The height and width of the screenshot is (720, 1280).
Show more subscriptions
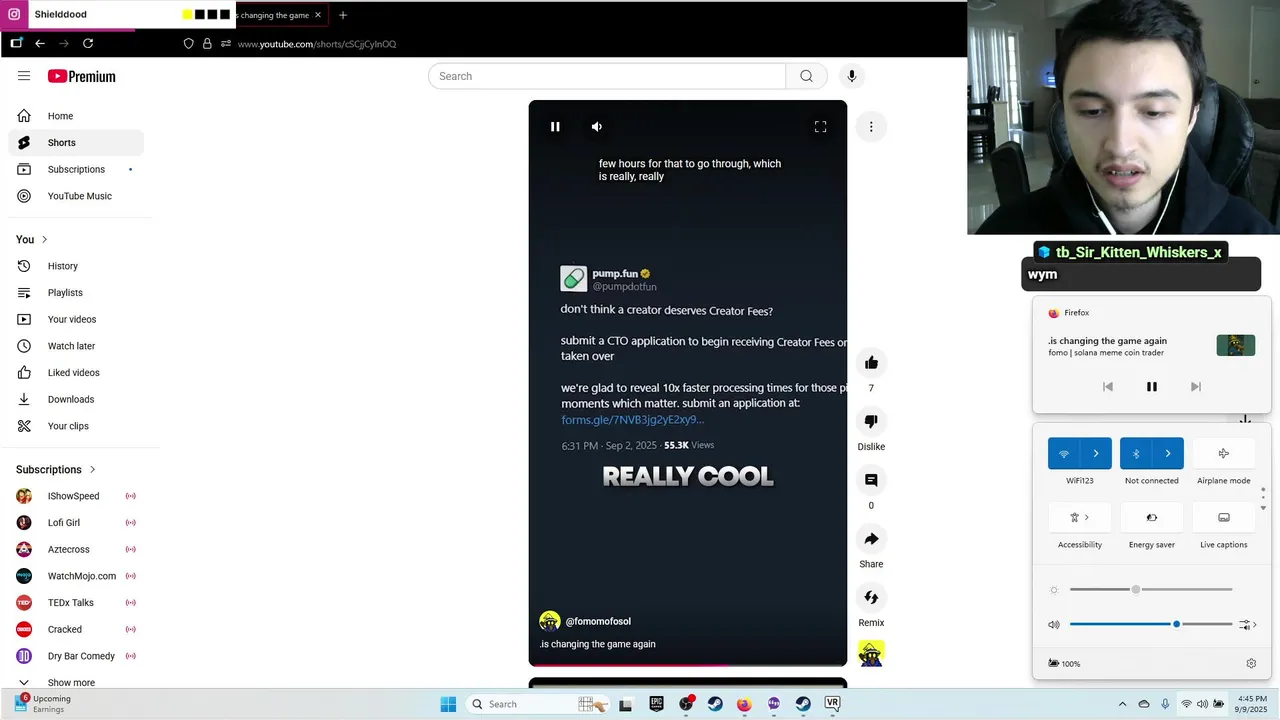click(76, 682)
